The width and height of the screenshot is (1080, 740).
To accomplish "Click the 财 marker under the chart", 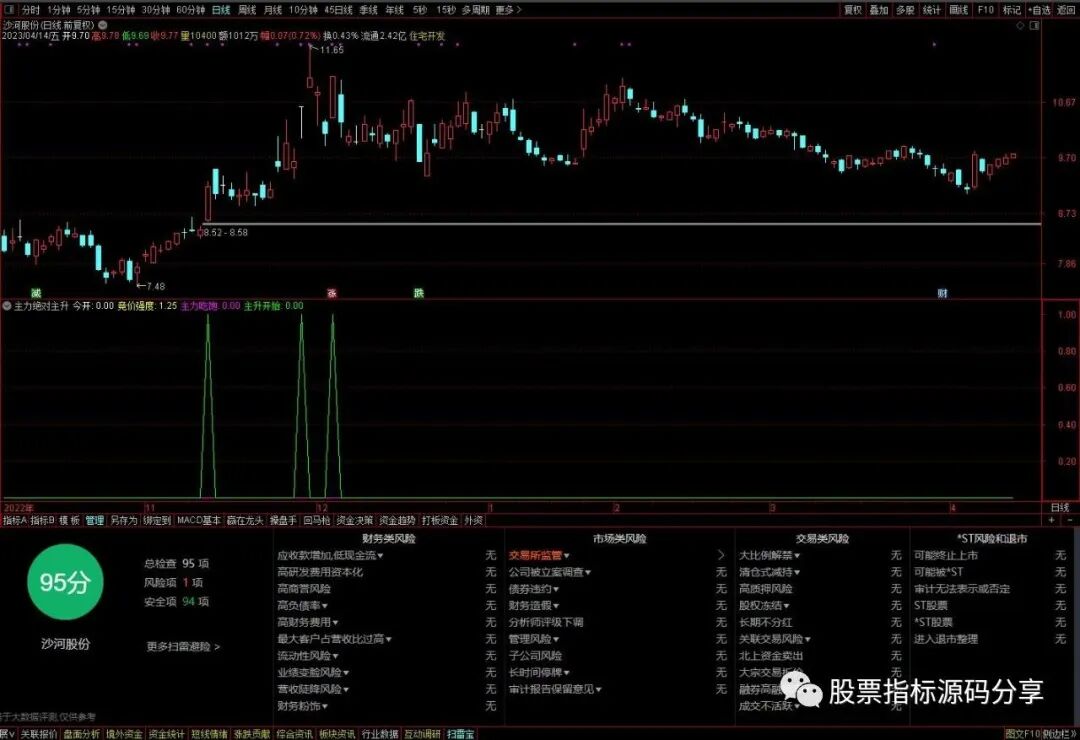I will (x=942, y=294).
